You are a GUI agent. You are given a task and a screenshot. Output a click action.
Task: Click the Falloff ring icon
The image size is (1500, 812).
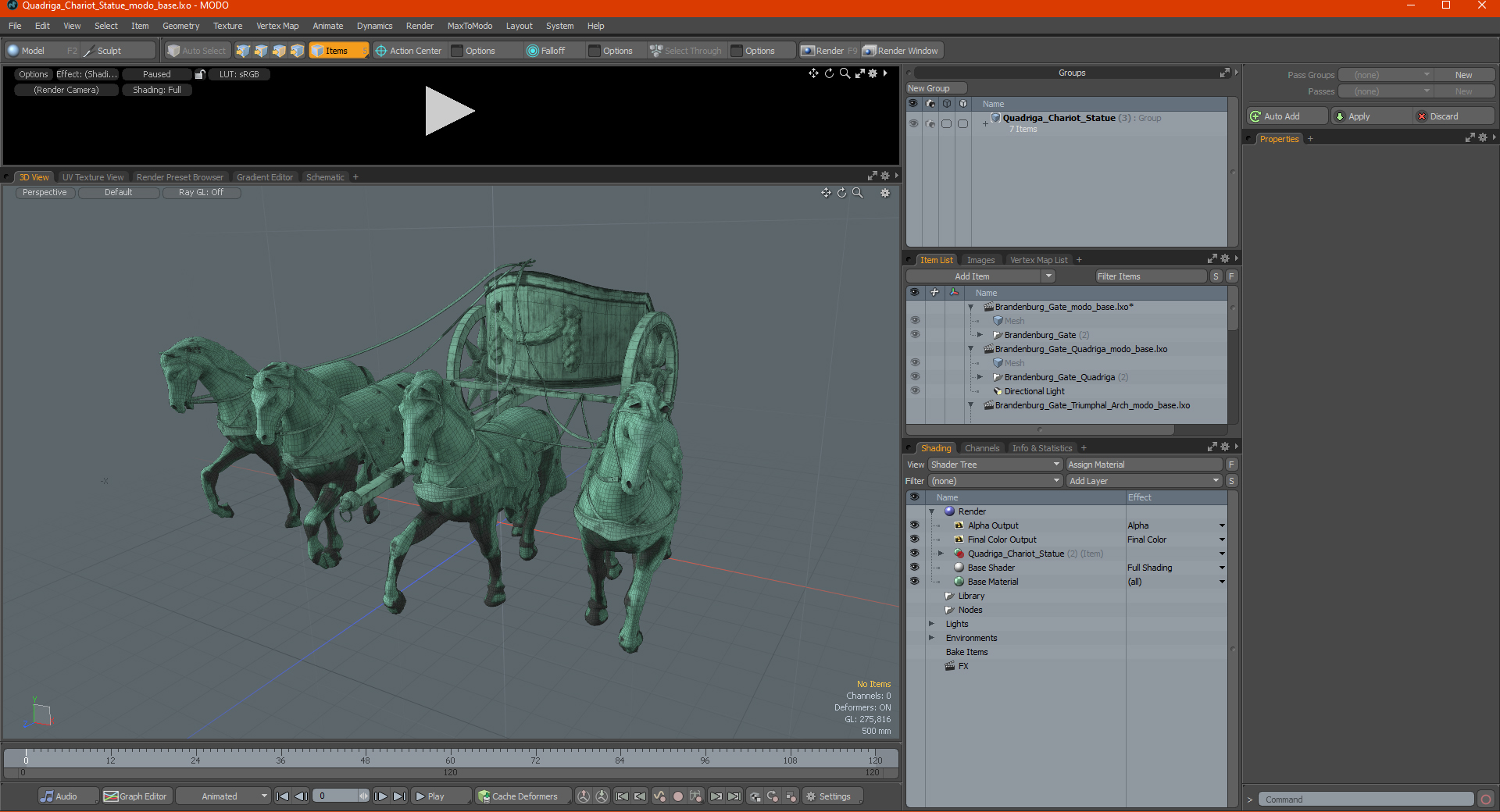click(533, 51)
